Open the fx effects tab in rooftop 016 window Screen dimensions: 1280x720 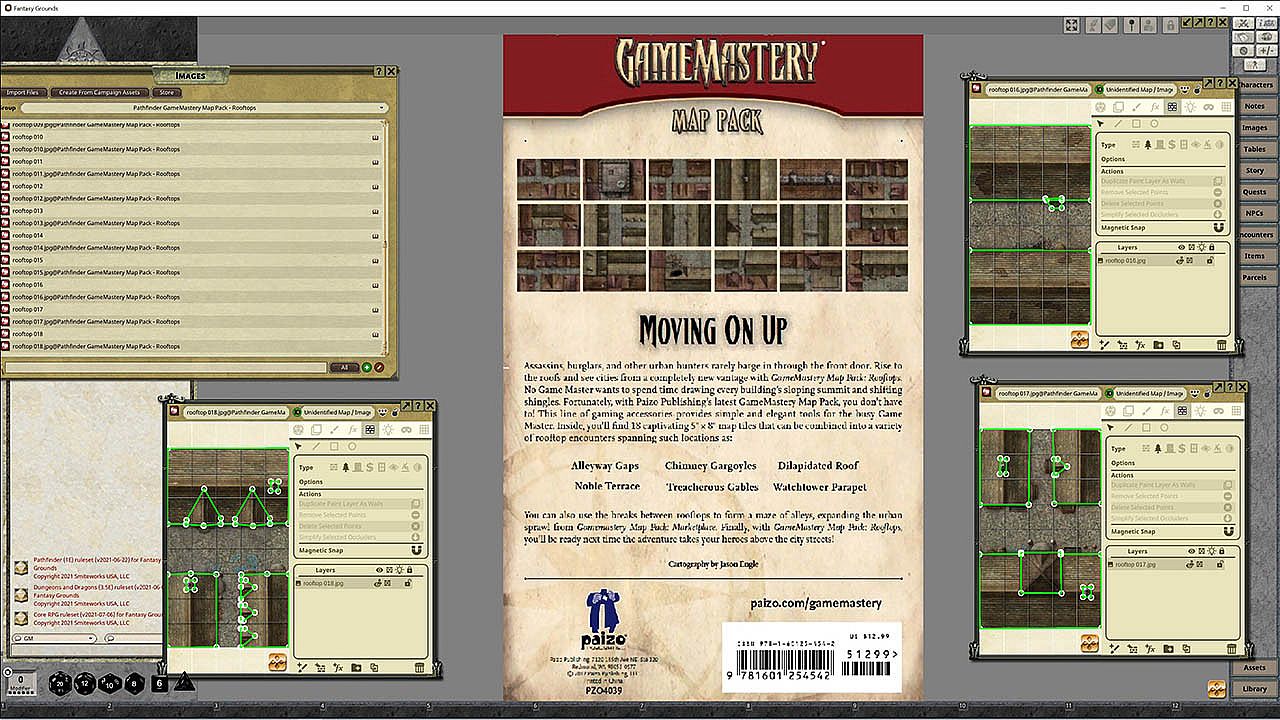[1155, 107]
